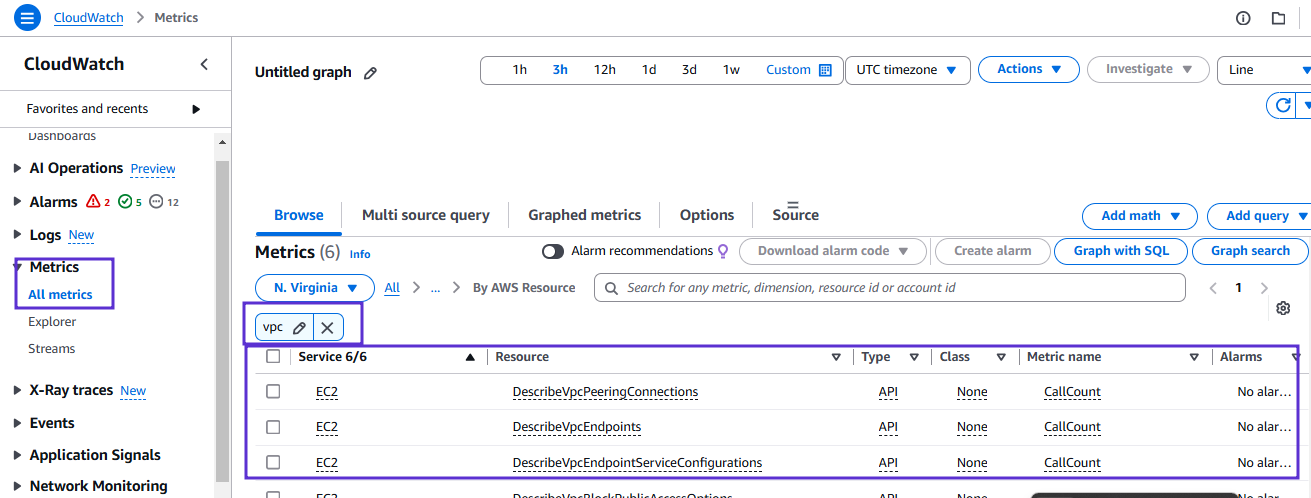Image resolution: width=1311 pixels, height=498 pixels.
Task: Select the 1w time range
Action: (x=731, y=70)
